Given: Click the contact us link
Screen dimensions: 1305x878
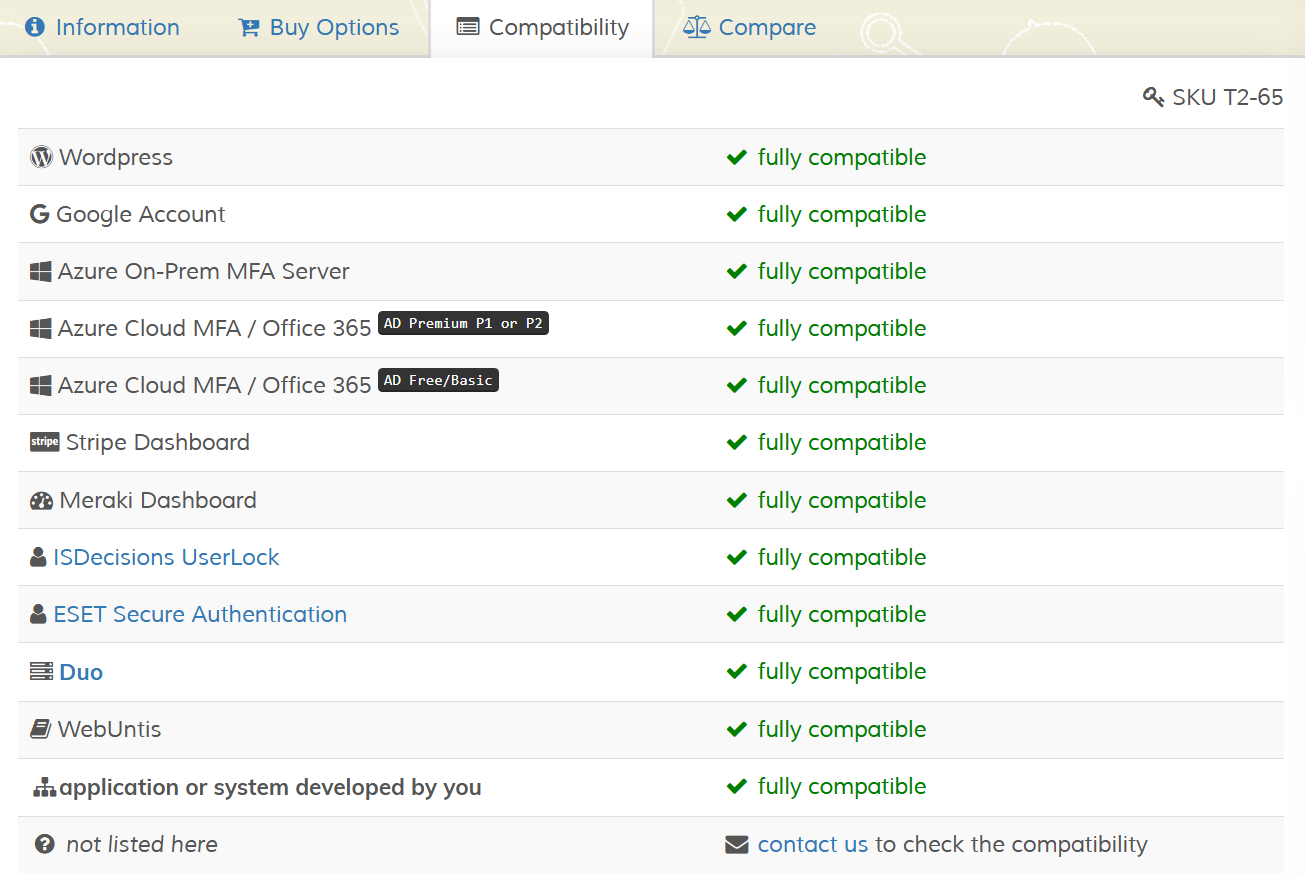Looking at the screenshot, I should 813,844.
